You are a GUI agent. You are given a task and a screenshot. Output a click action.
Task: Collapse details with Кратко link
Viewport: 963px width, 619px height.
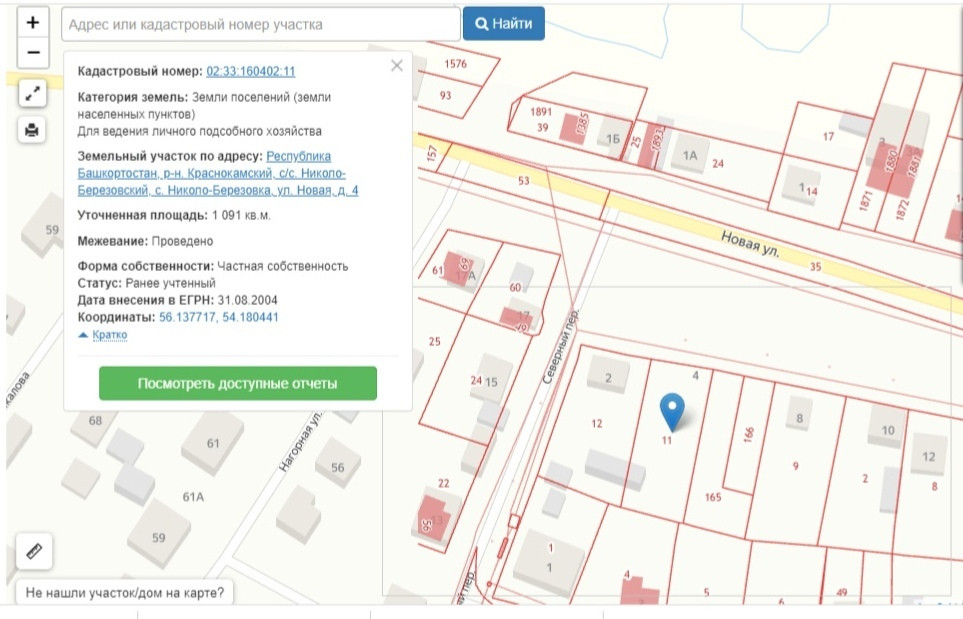click(x=109, y=335)
